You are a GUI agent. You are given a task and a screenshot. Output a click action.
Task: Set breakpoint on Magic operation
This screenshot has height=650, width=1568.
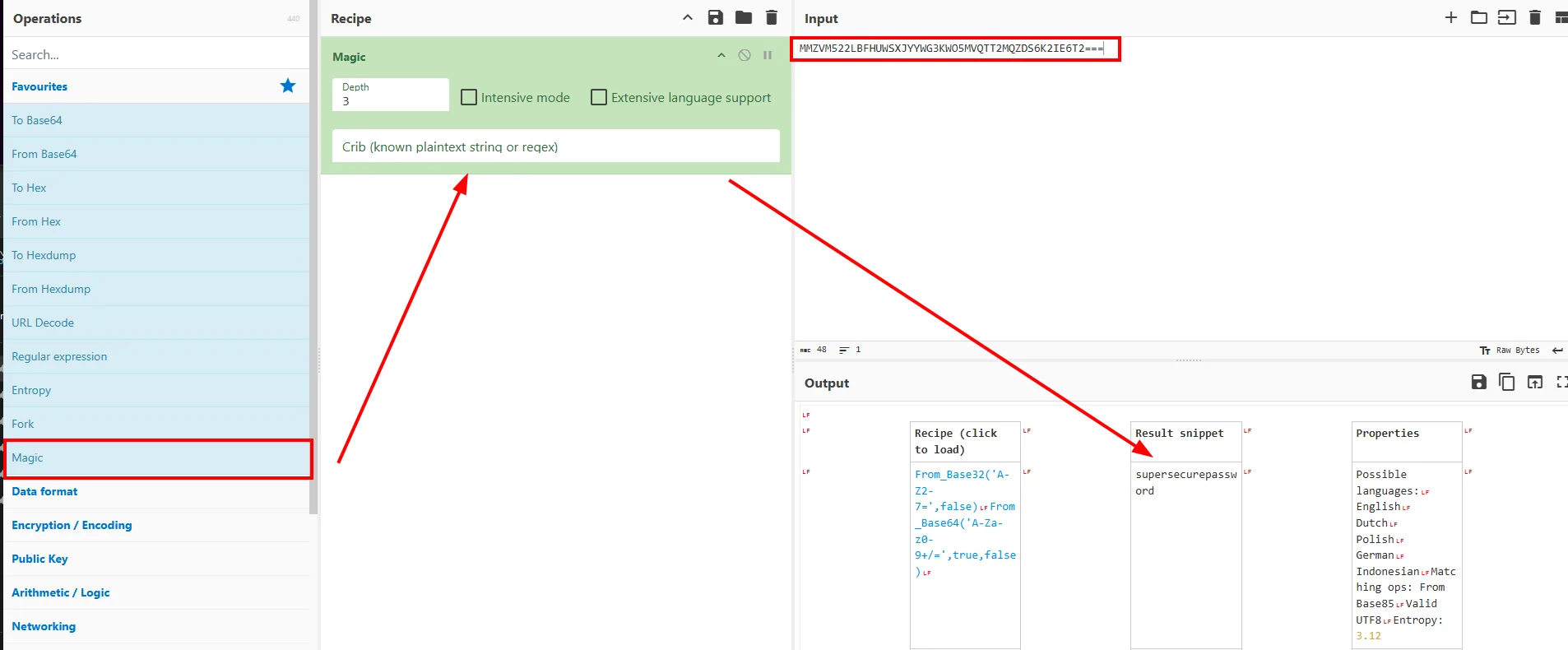(x=768, y=55)
